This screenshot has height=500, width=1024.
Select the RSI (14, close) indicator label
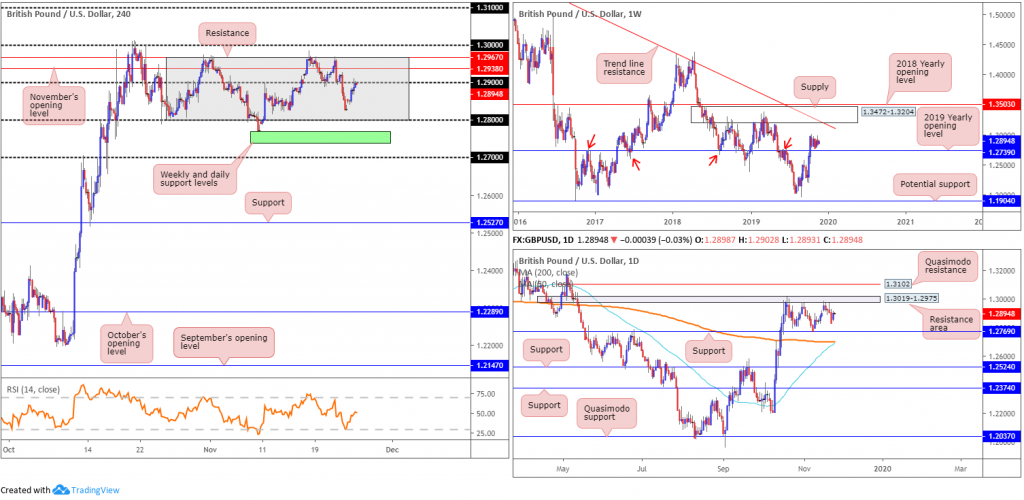pos(33,390)
